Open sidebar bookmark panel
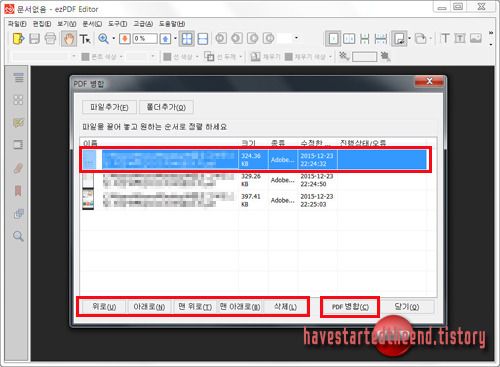500x367 pixels. coord(18,191)
